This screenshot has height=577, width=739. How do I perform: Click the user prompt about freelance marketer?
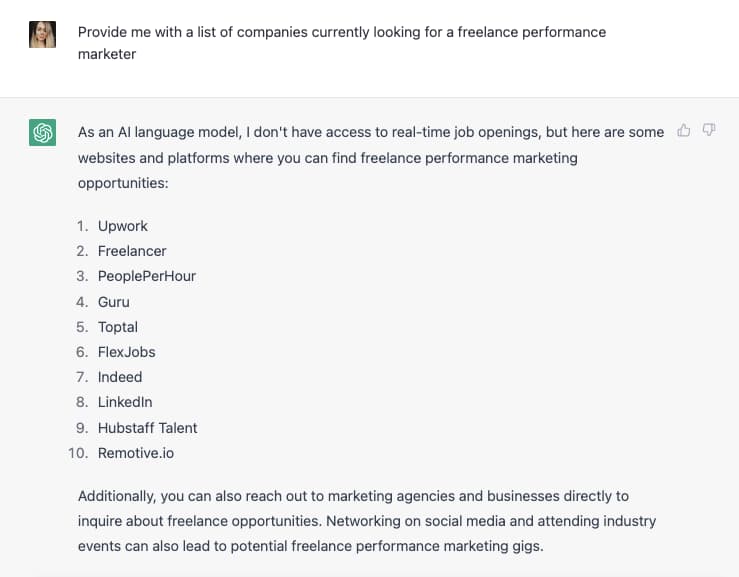tap(341, 42)
